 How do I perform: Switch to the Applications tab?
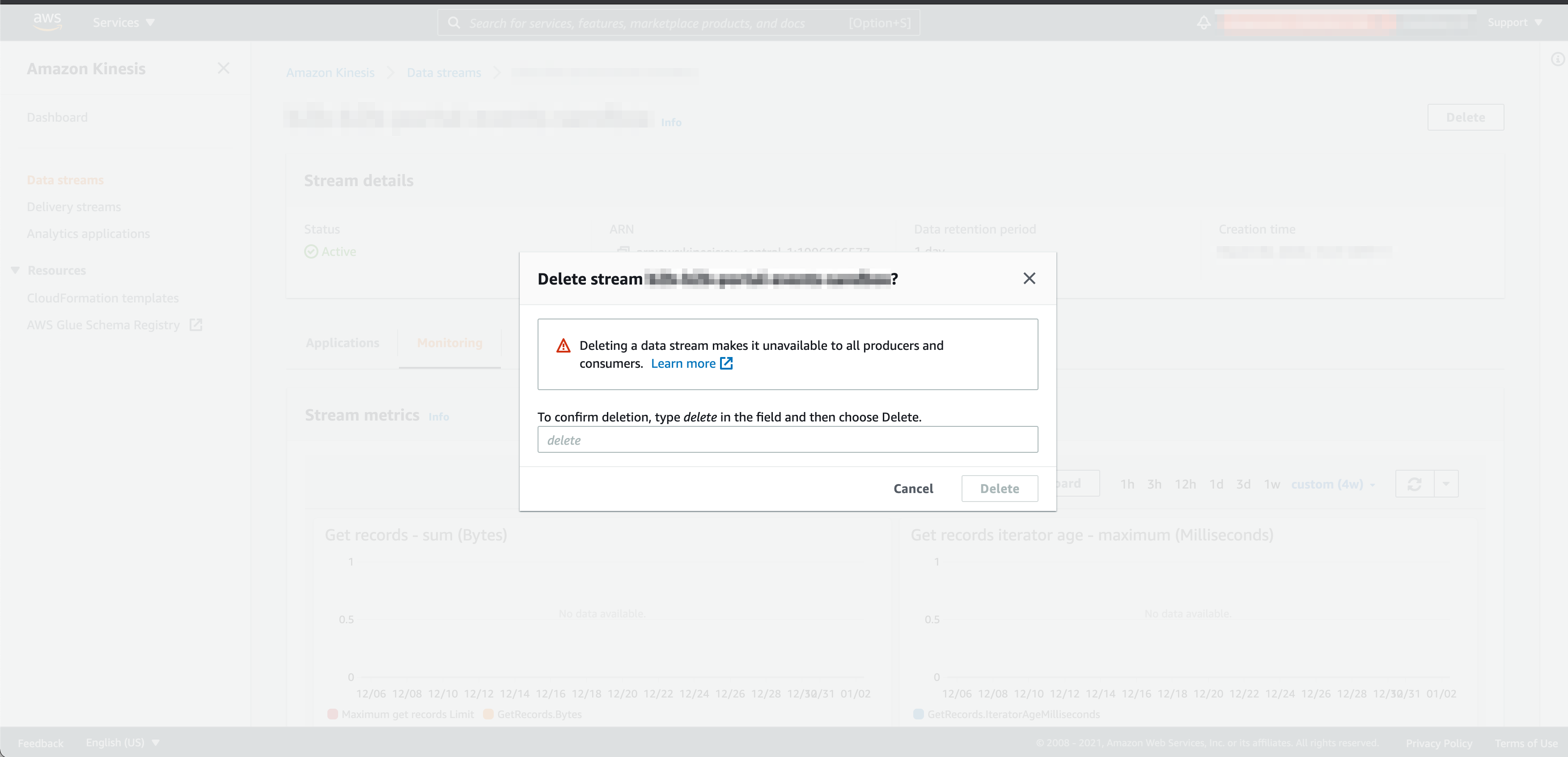click(x=343, y=343)
